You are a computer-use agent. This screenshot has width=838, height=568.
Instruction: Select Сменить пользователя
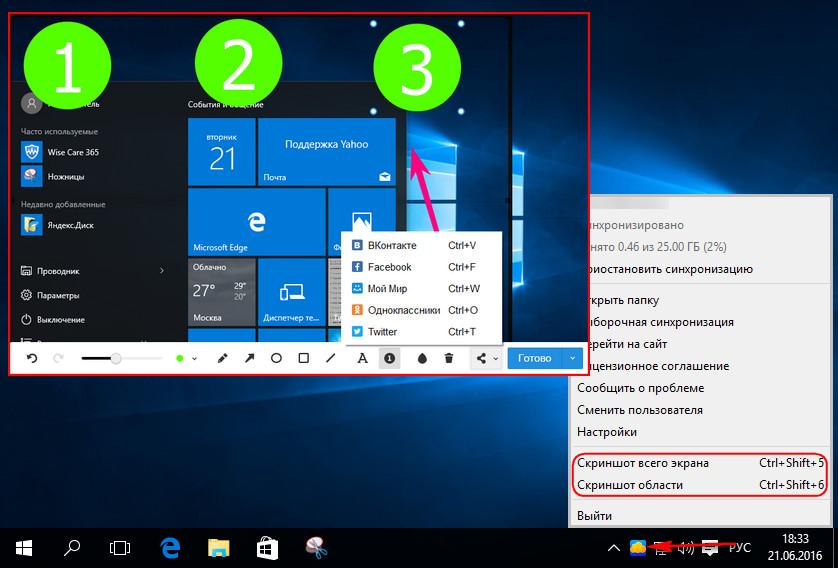tap(700, 410)
